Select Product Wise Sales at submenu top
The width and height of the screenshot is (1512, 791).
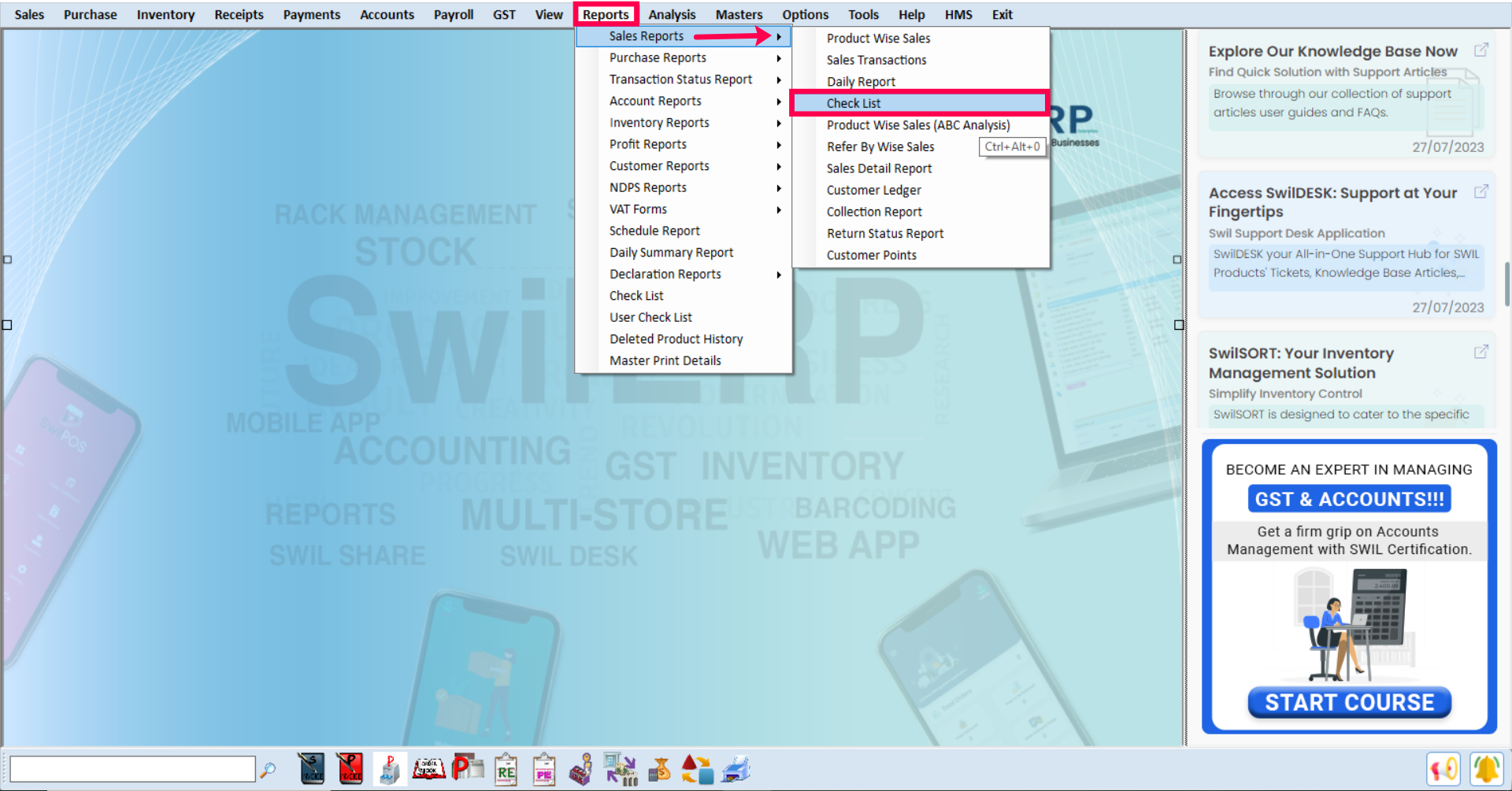pos(920,38)
